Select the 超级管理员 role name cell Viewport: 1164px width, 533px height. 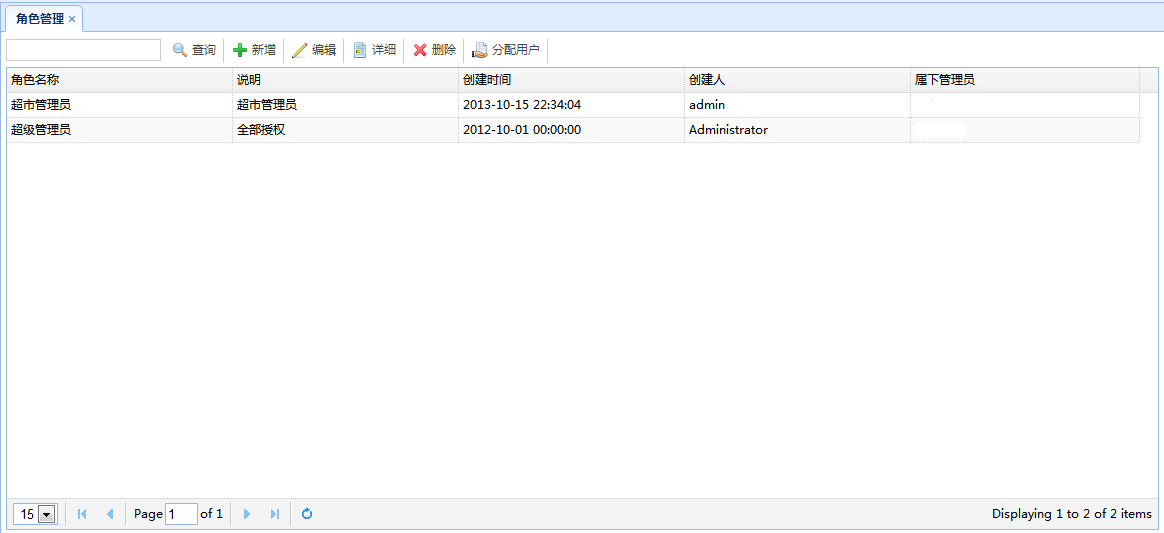pyautogui.click(x=120, y=130)
